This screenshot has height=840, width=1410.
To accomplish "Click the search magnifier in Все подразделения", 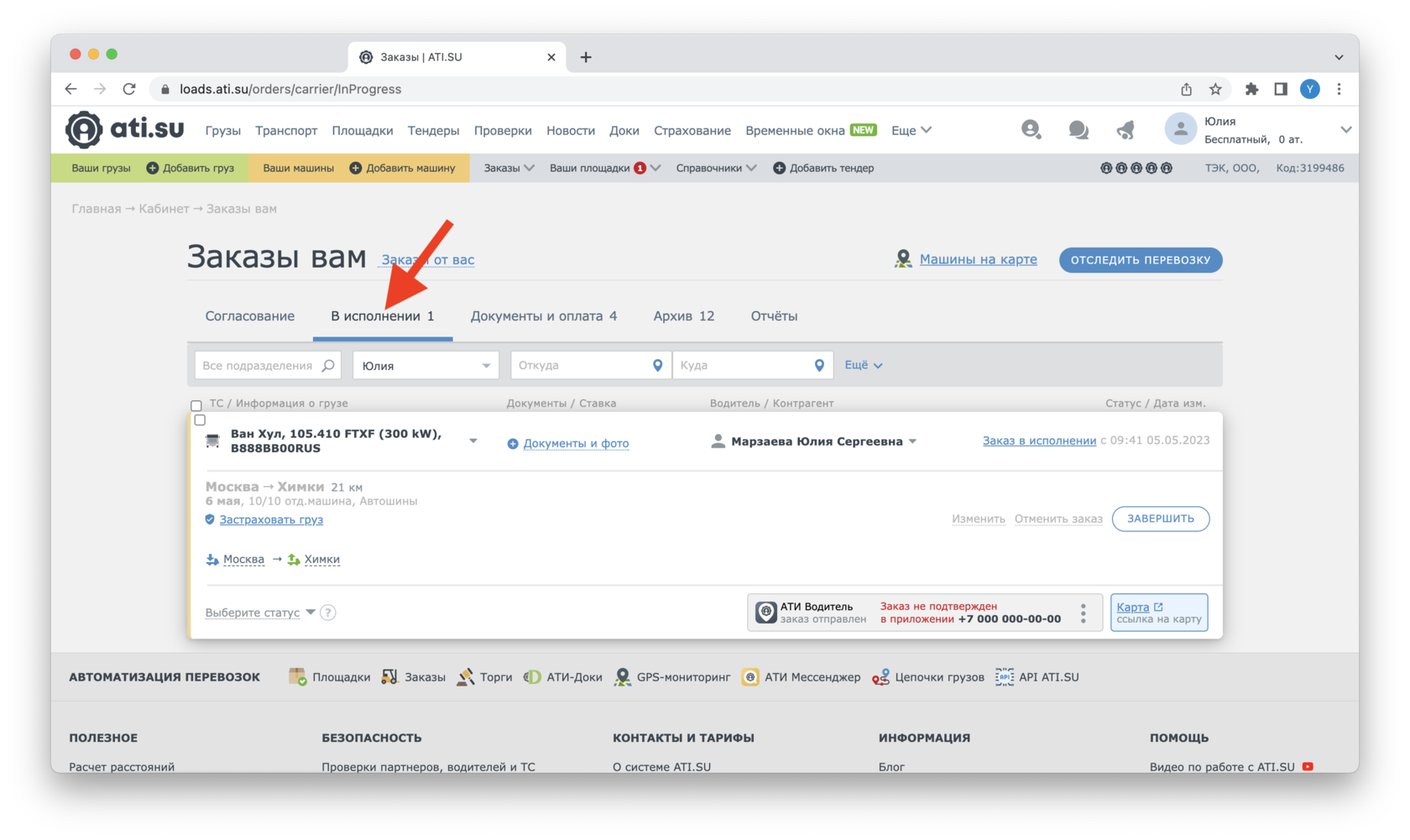I will [x=328, y=366].
